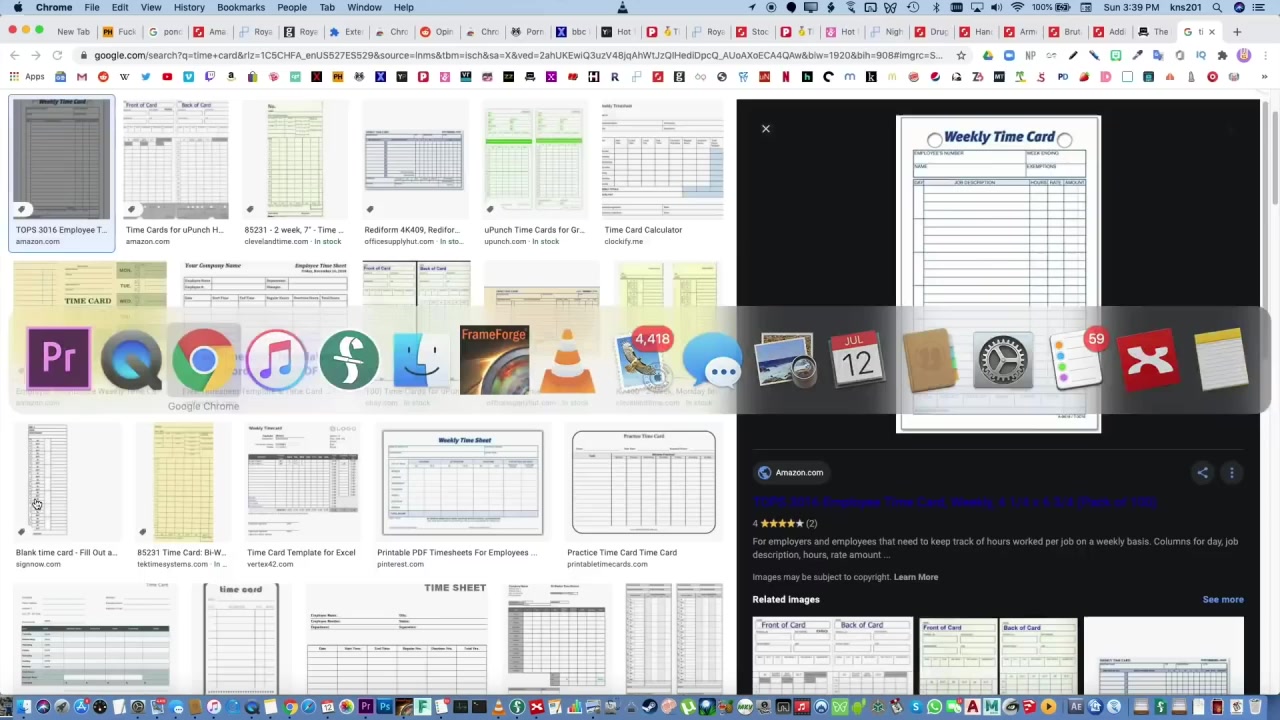Open more options for previewed image

[x=1232, y=473]
